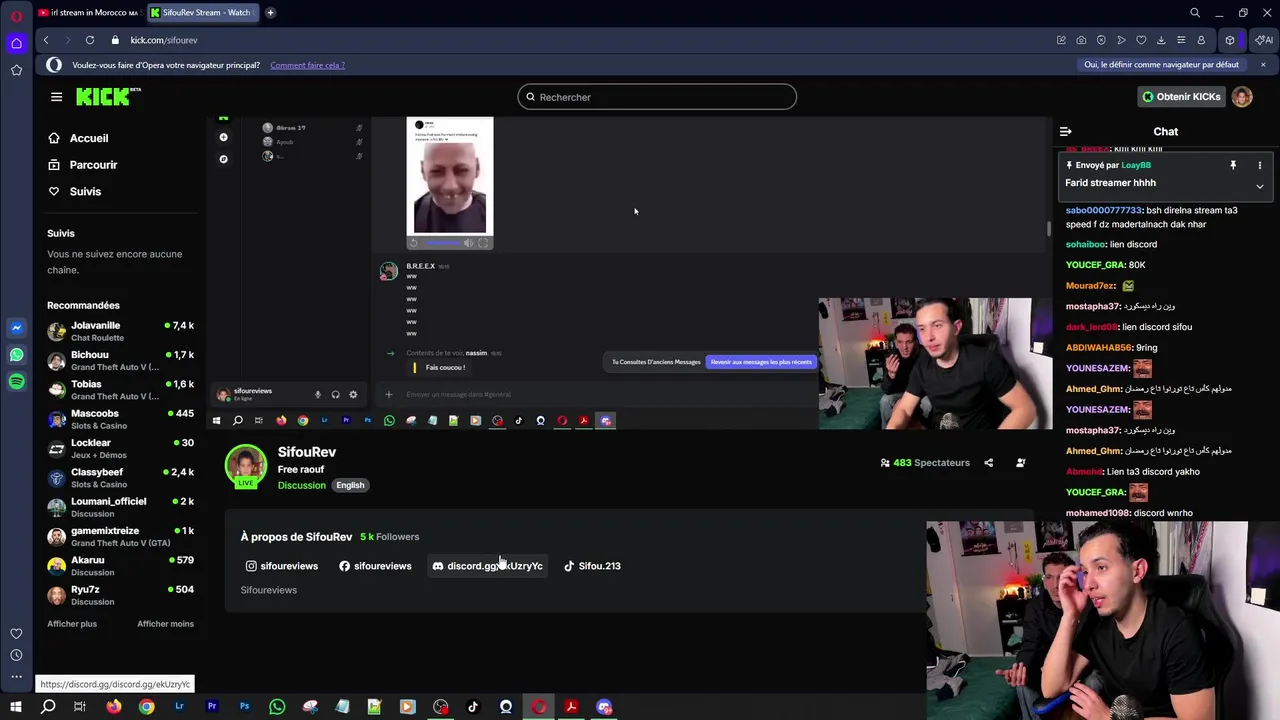Open the send/flow arrow icon in the toolbar
This screenshot has width=1280, height=720.
click(1121, 40)
